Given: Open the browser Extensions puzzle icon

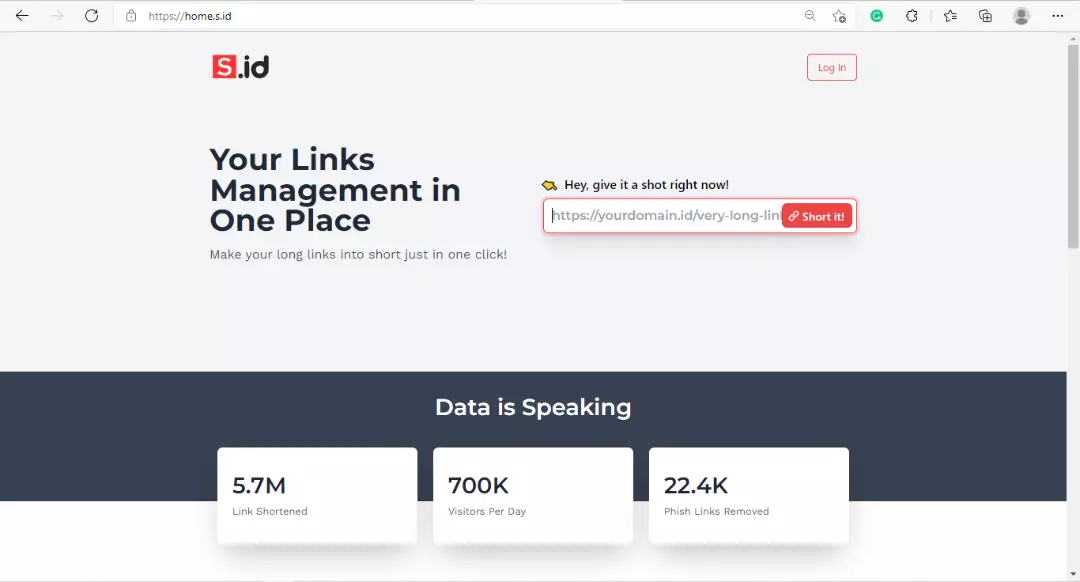Looking at the screenshot, I should coord(912,16).
